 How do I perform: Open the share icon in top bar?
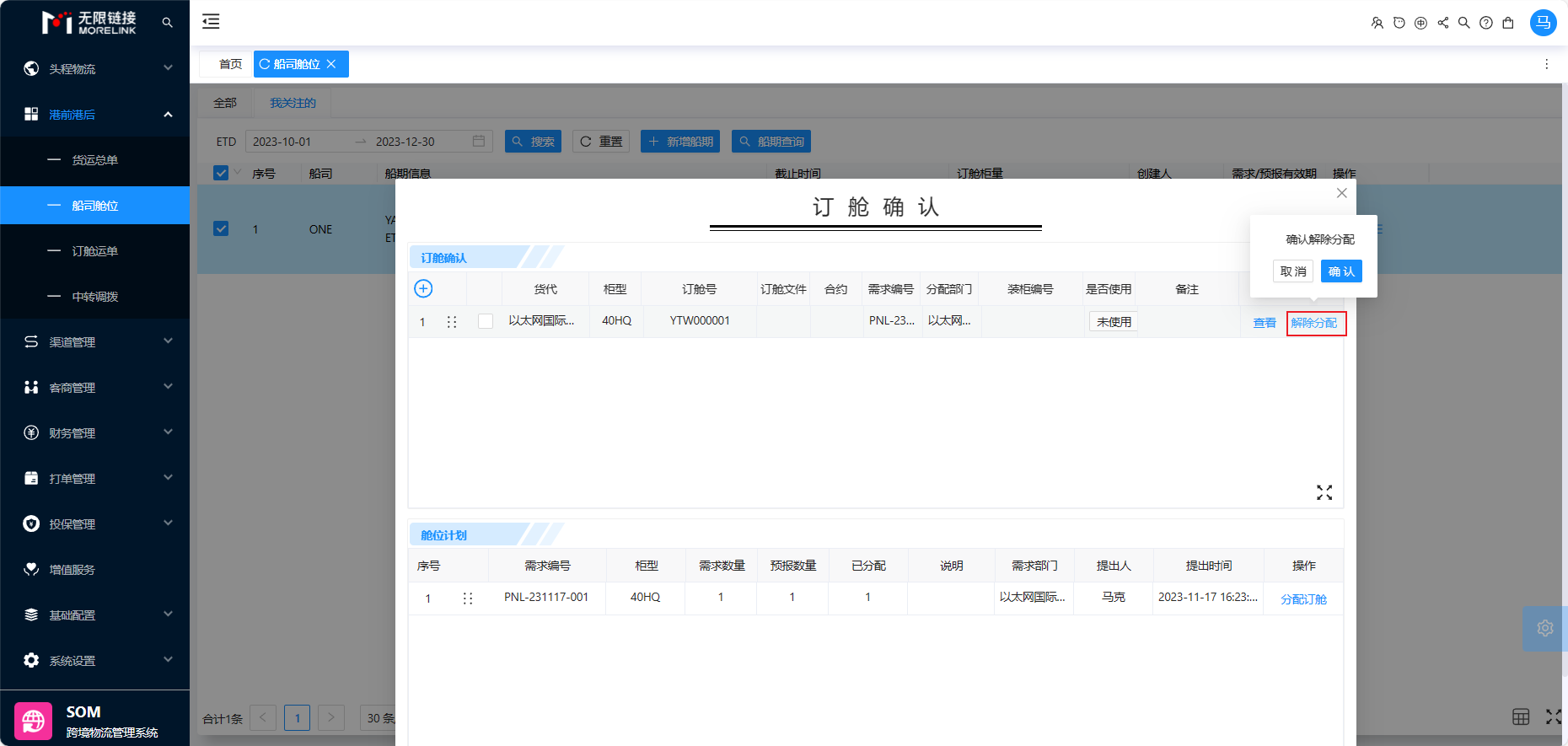coord(1442,23)
